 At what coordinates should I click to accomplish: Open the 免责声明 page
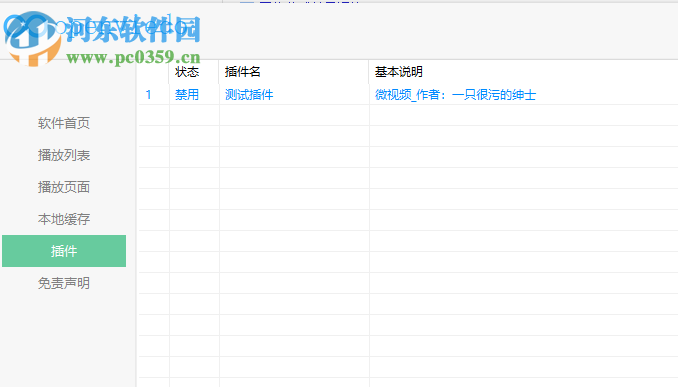click(64, 283)
